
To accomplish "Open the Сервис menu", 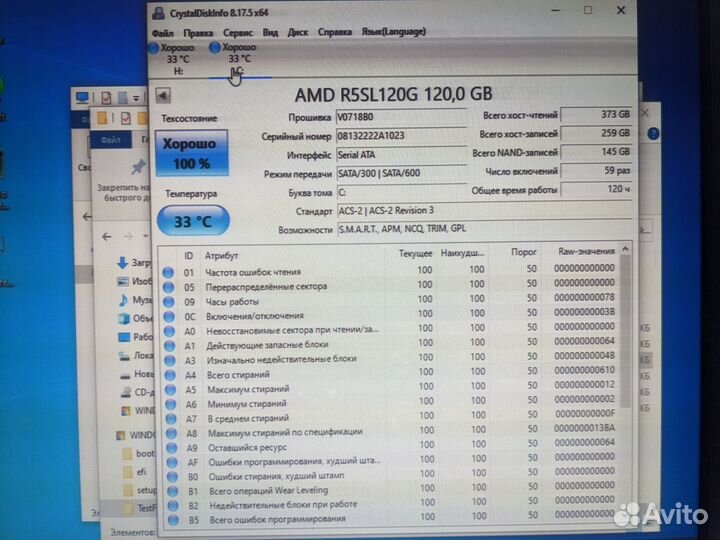I will (x=238, y=33).
